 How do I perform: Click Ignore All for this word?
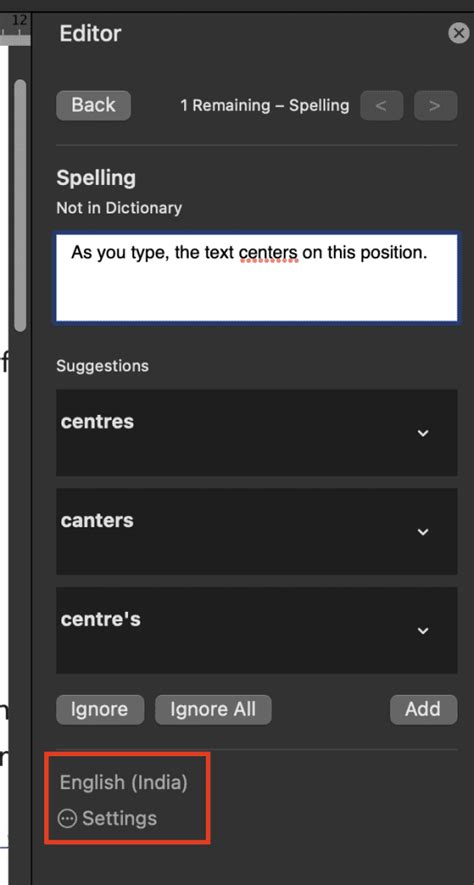point(213,709)
